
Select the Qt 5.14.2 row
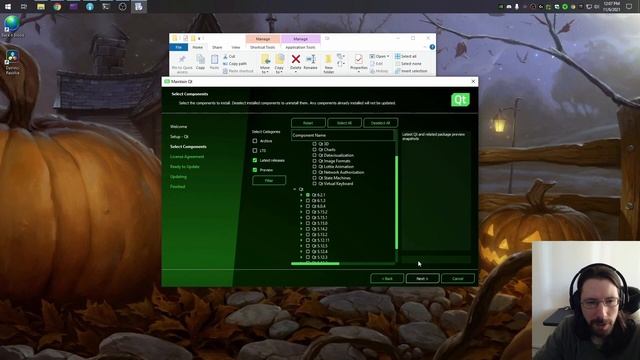coord(320,229)
